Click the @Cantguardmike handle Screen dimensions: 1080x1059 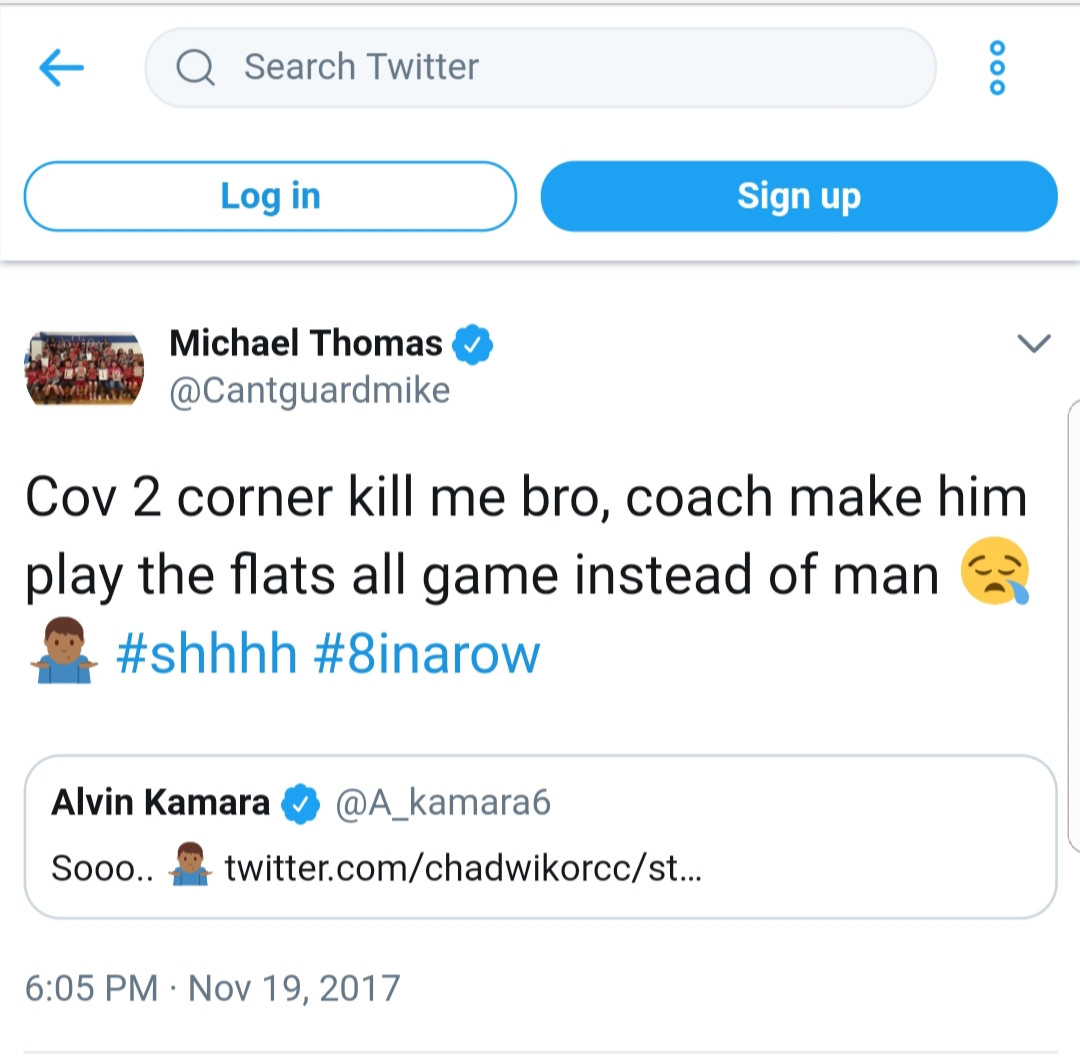click(309, 390)
